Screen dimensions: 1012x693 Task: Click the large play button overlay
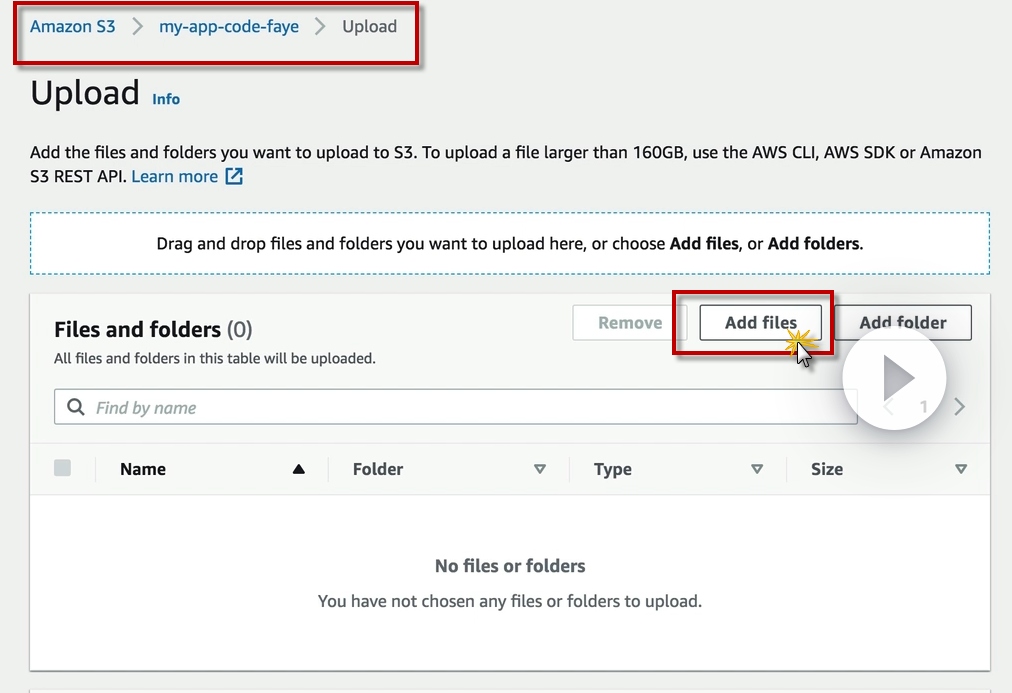894,379
